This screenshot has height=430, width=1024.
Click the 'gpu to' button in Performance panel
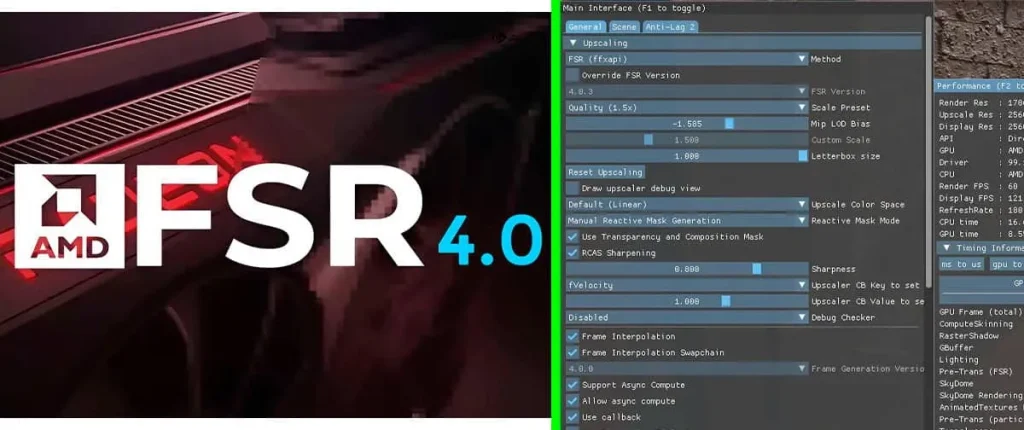(1006, 264)
